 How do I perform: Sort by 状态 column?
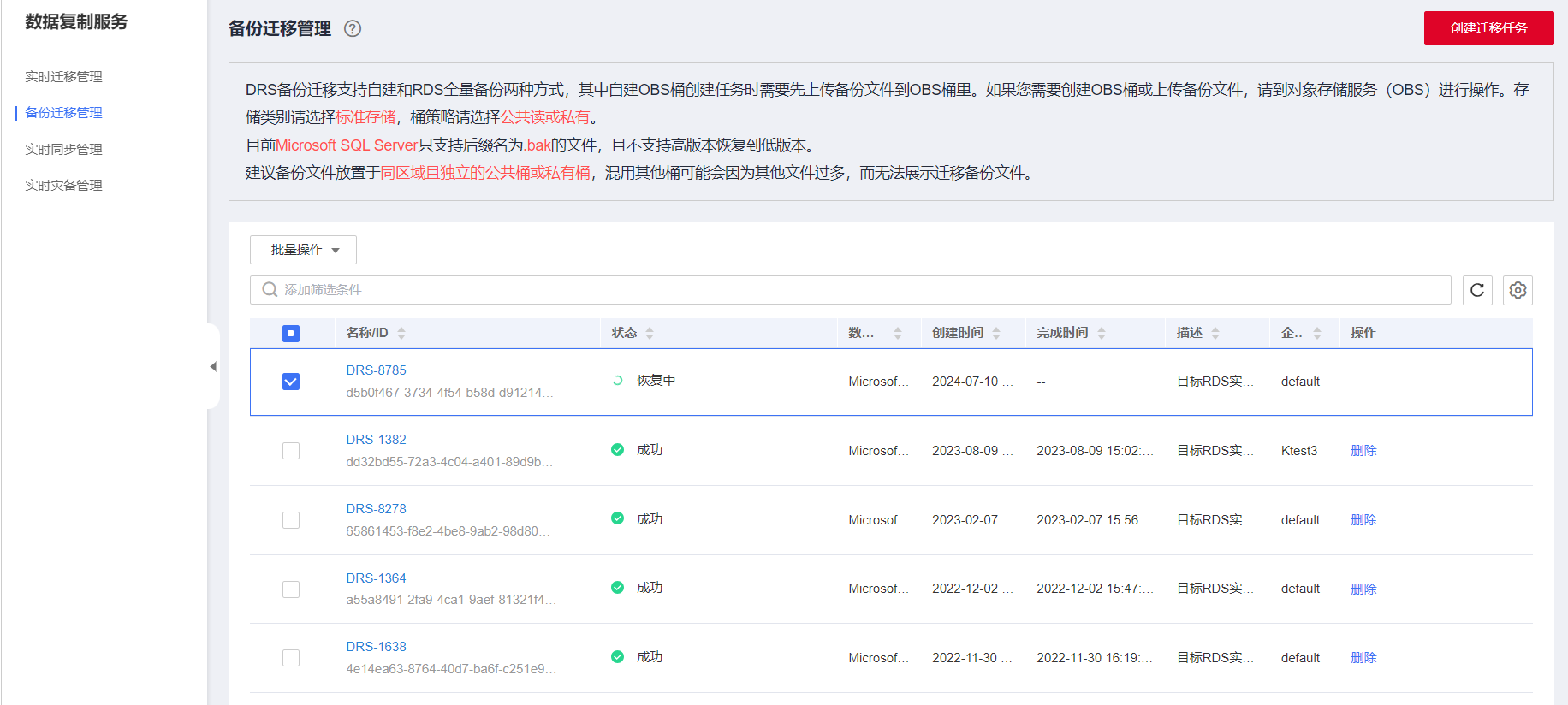tap(650, 333)
